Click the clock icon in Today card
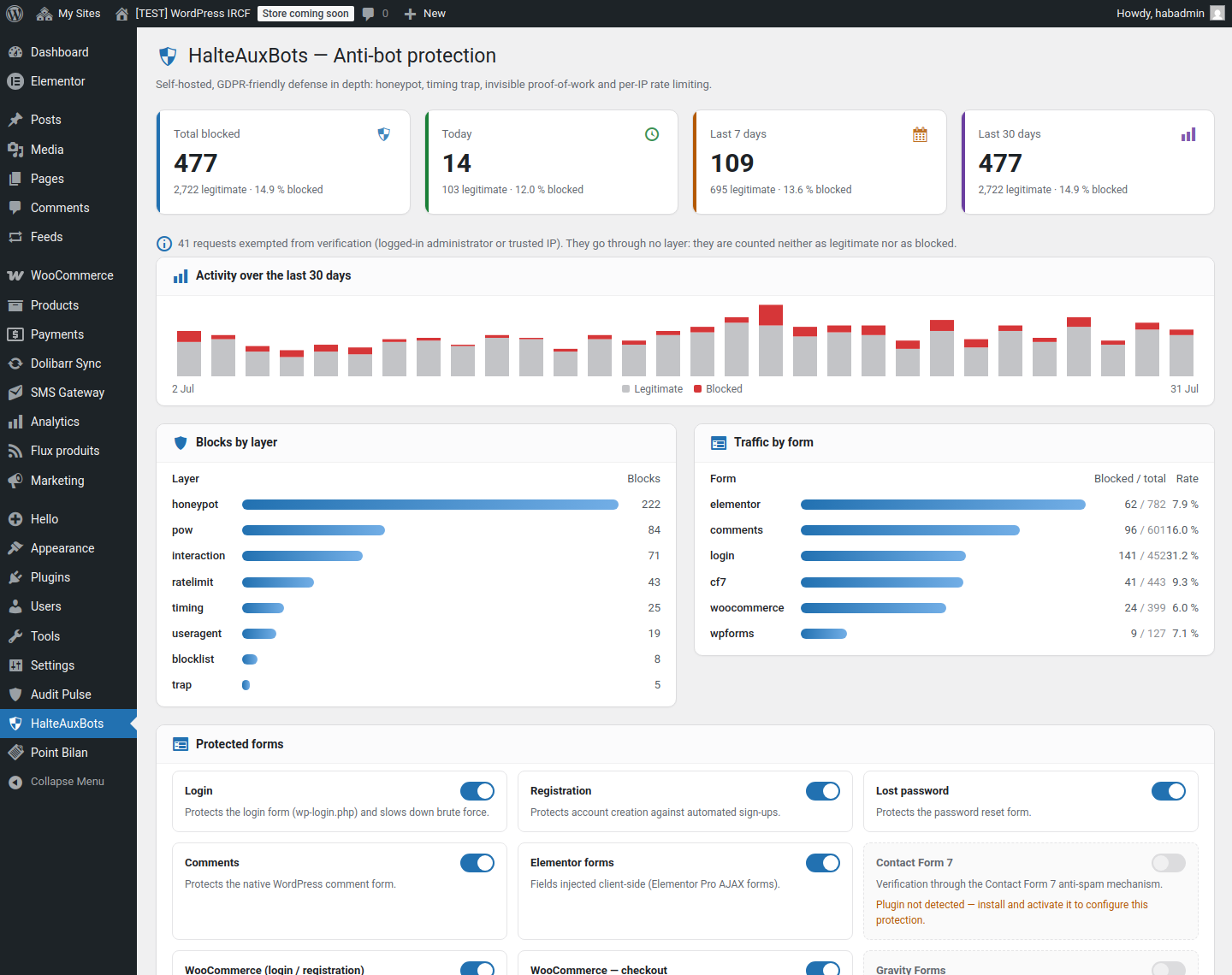 coord(652,134)
